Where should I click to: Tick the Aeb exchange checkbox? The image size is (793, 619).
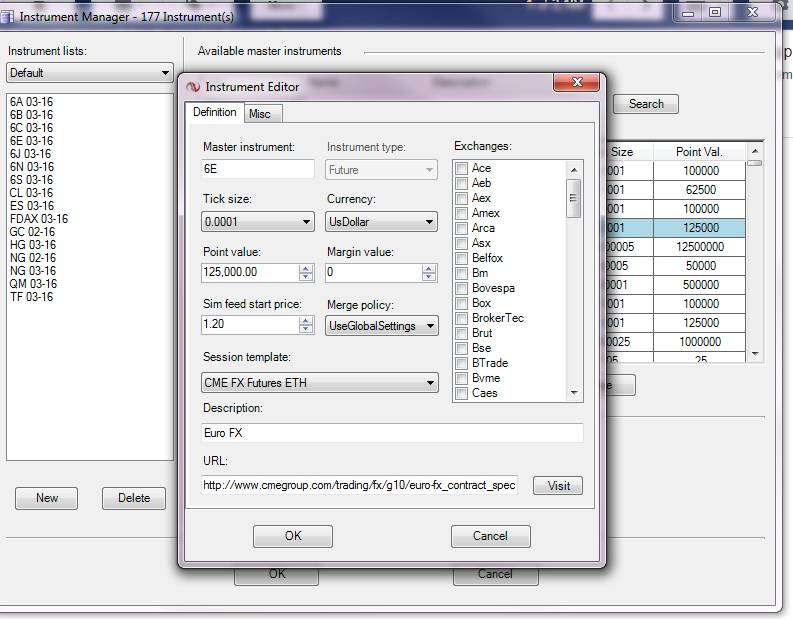[461, 183]
